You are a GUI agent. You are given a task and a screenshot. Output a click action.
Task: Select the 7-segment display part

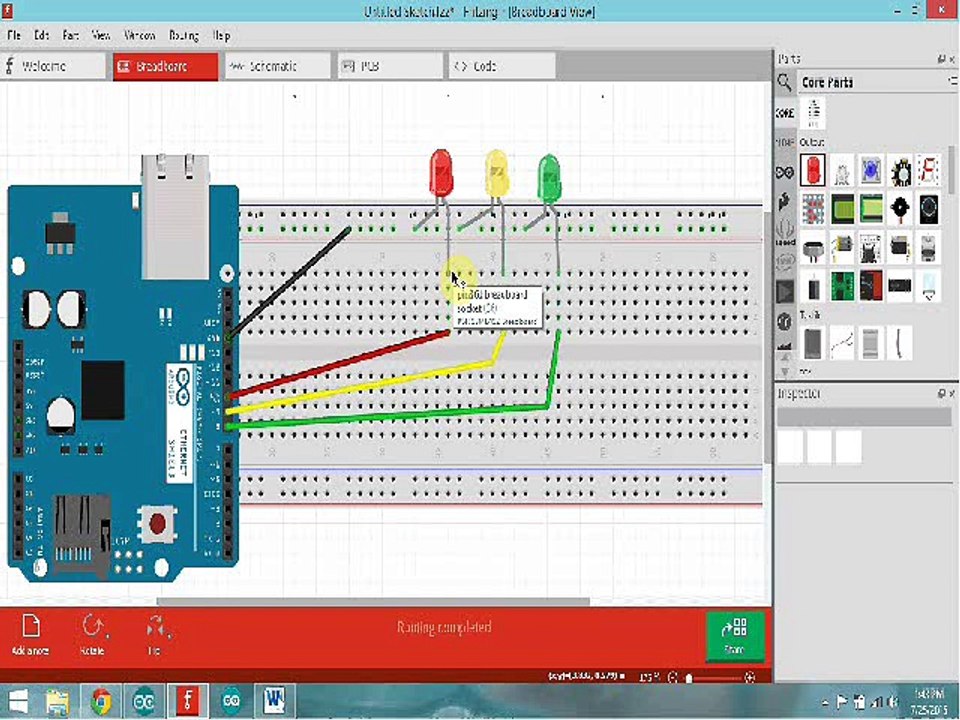click(x=928, y=171)
